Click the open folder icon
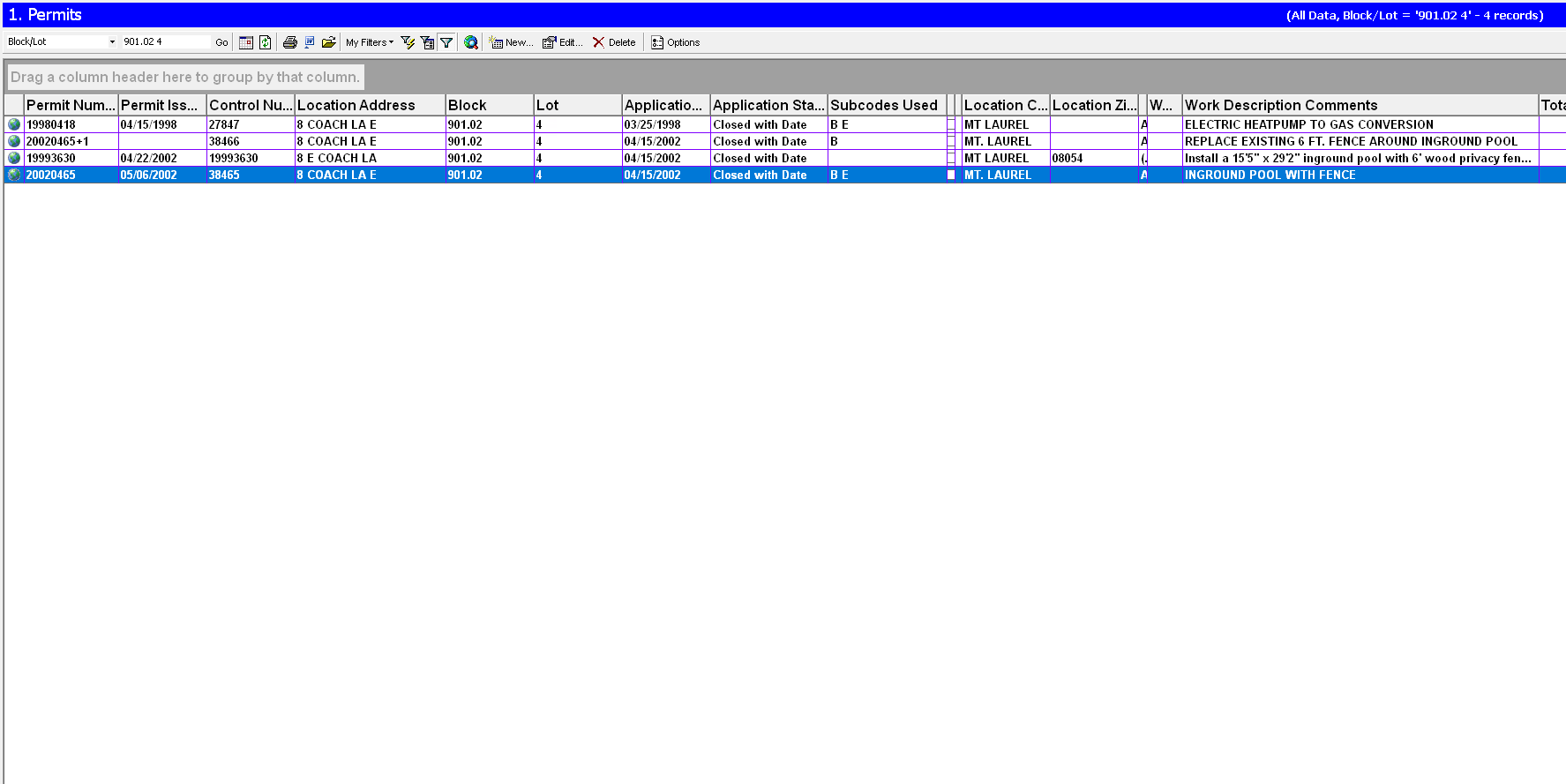The height and width of the screenshot is (784, 1566). 329,42
